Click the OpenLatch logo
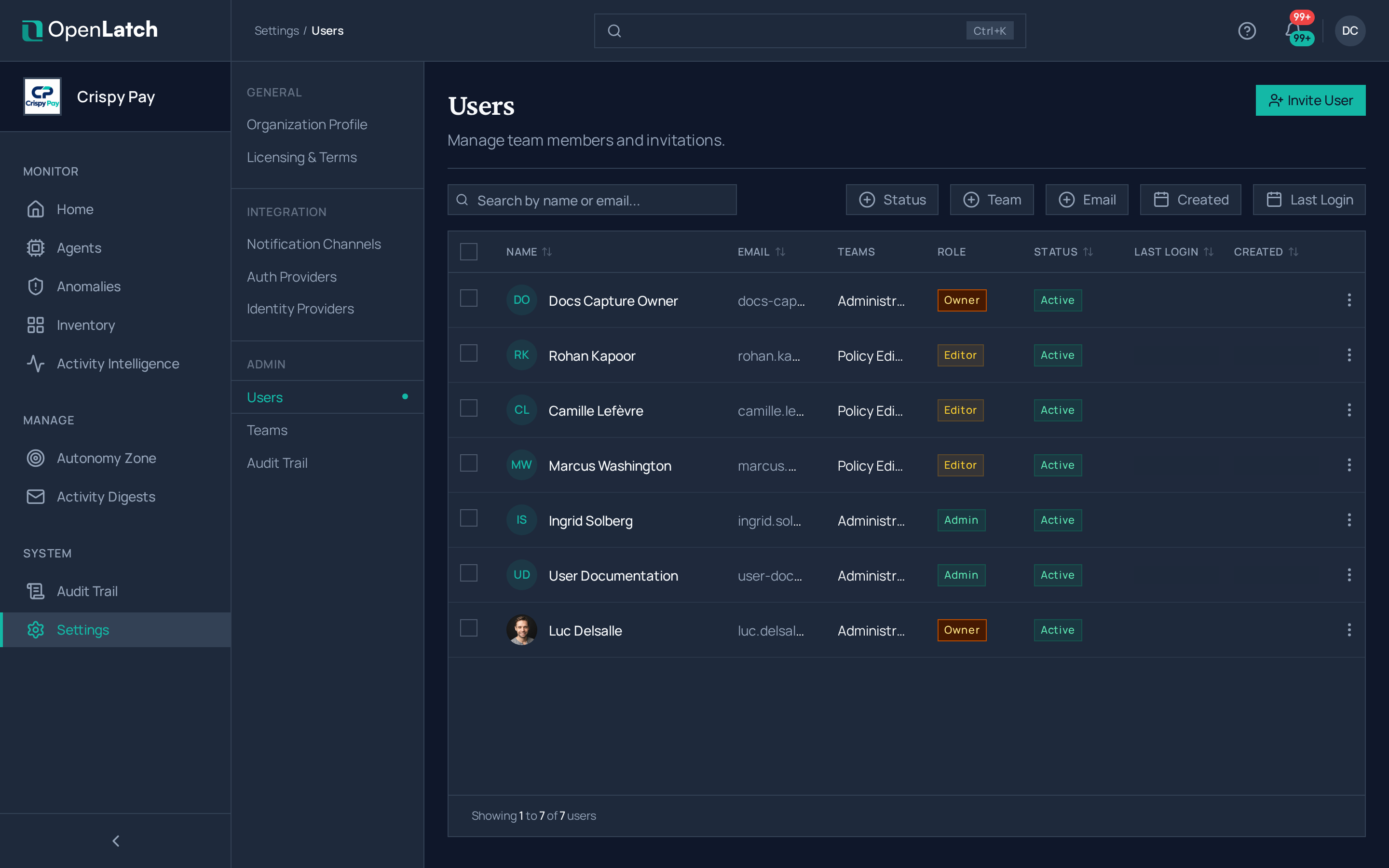 (x=90, y=30)
